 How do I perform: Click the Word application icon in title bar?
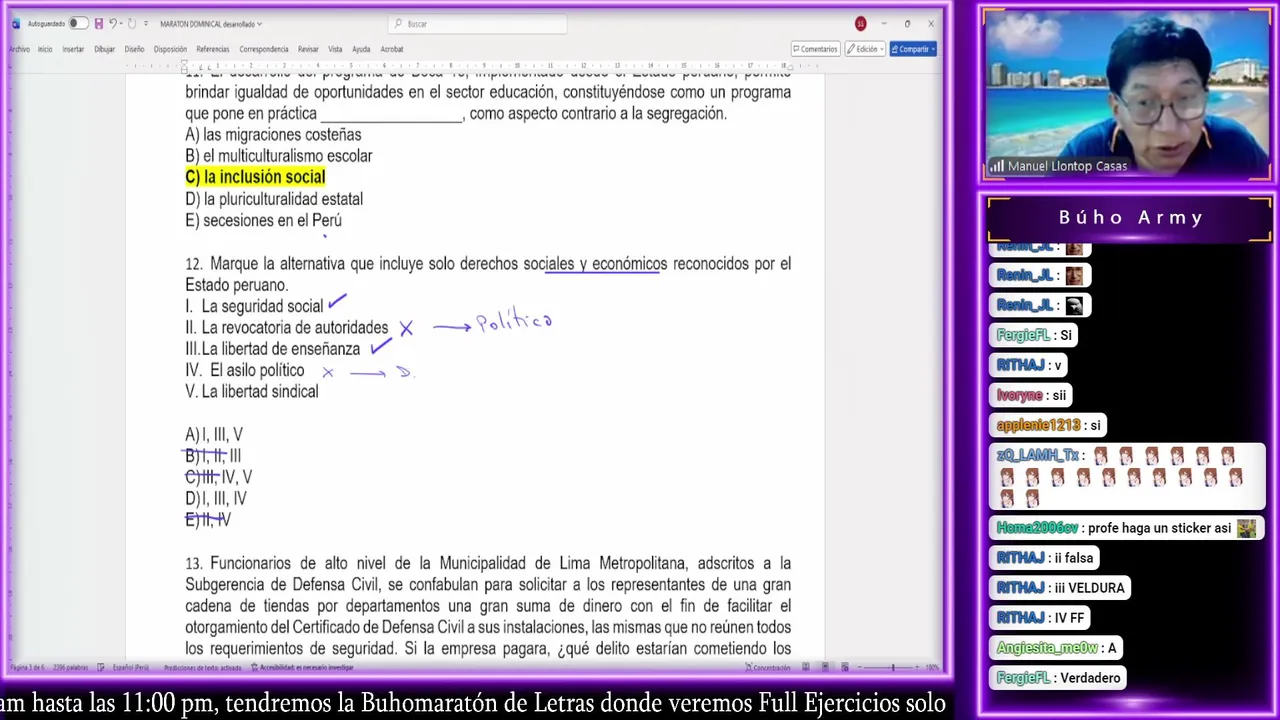point(15,24)
